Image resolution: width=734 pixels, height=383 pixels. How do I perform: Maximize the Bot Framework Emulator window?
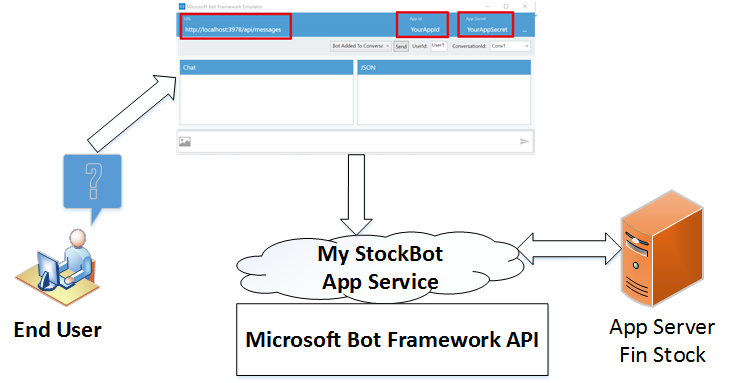click(506, 7)
